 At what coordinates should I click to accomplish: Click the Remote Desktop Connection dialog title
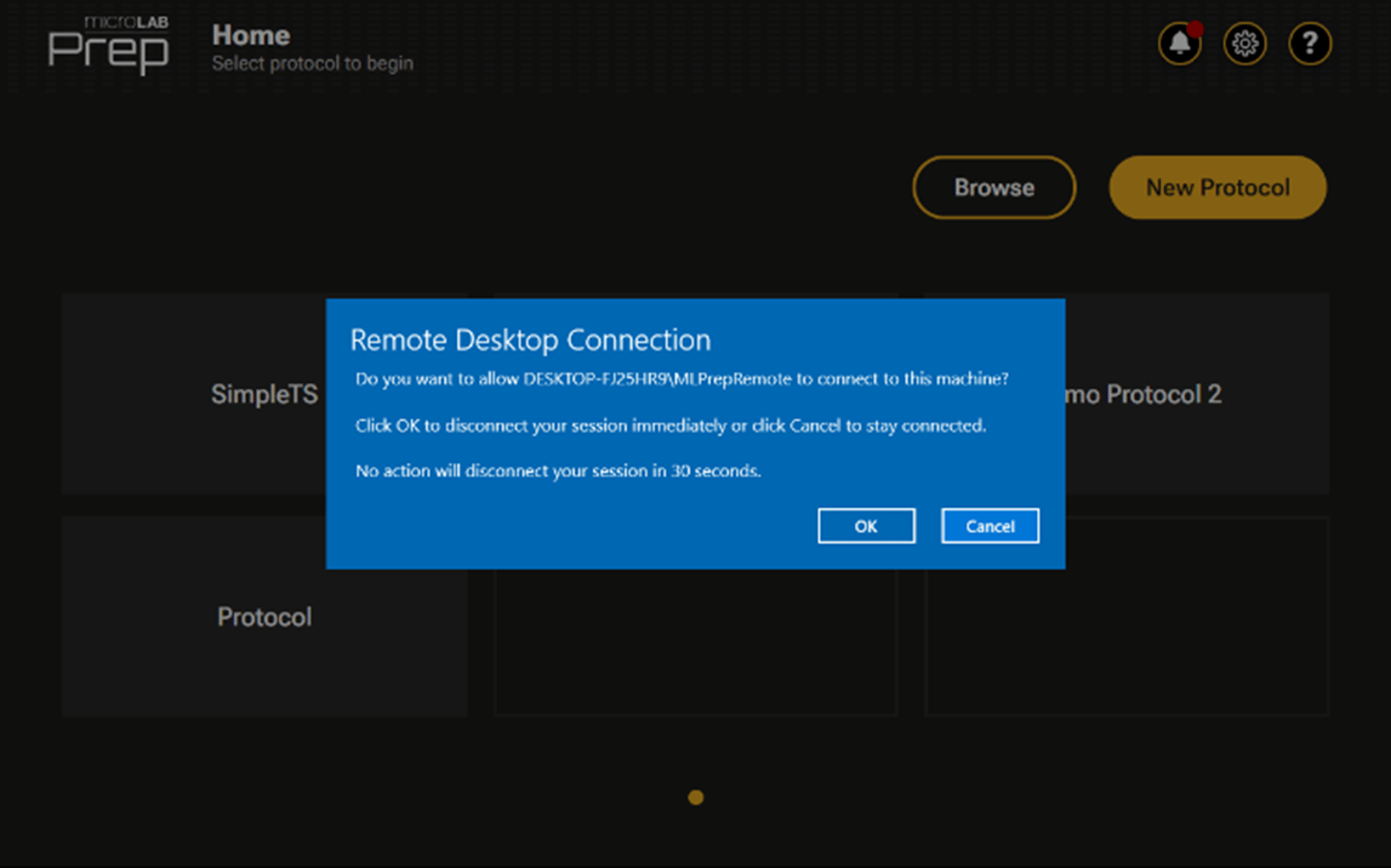pos(530,340)
